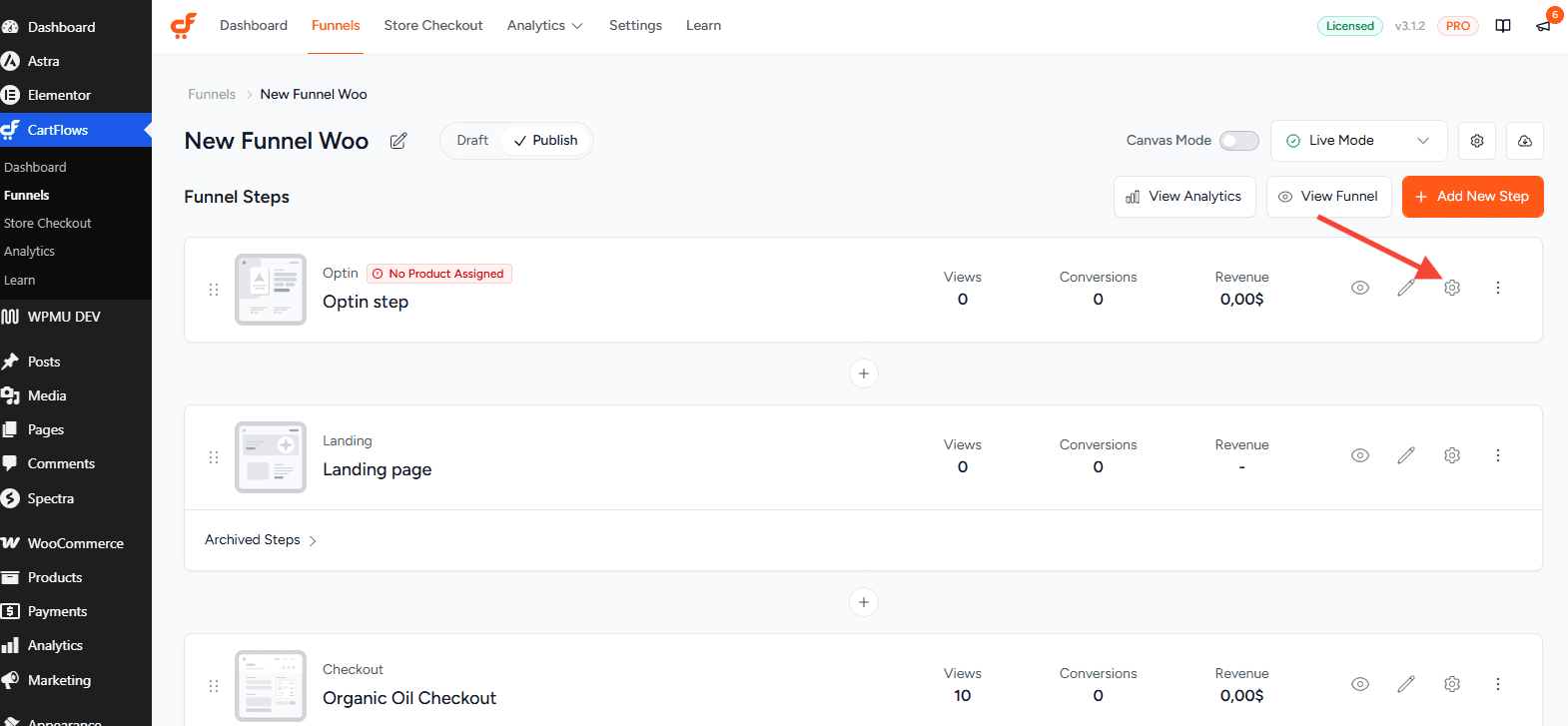The width and height of the screenshot is (1568, 726).
Task: Grab drag handle of Organic Oil Checkout
Action: point(214,686)
